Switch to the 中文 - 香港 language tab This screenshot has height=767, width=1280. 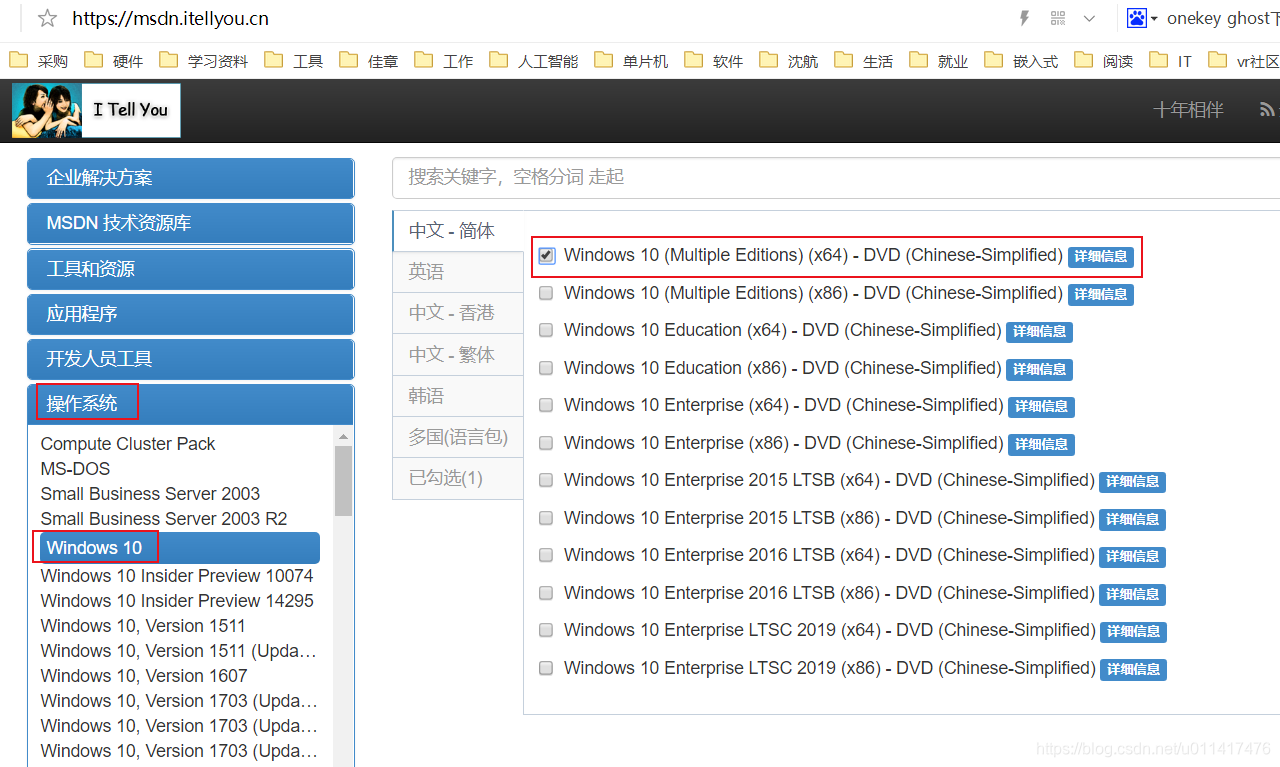tap(458, 313)
